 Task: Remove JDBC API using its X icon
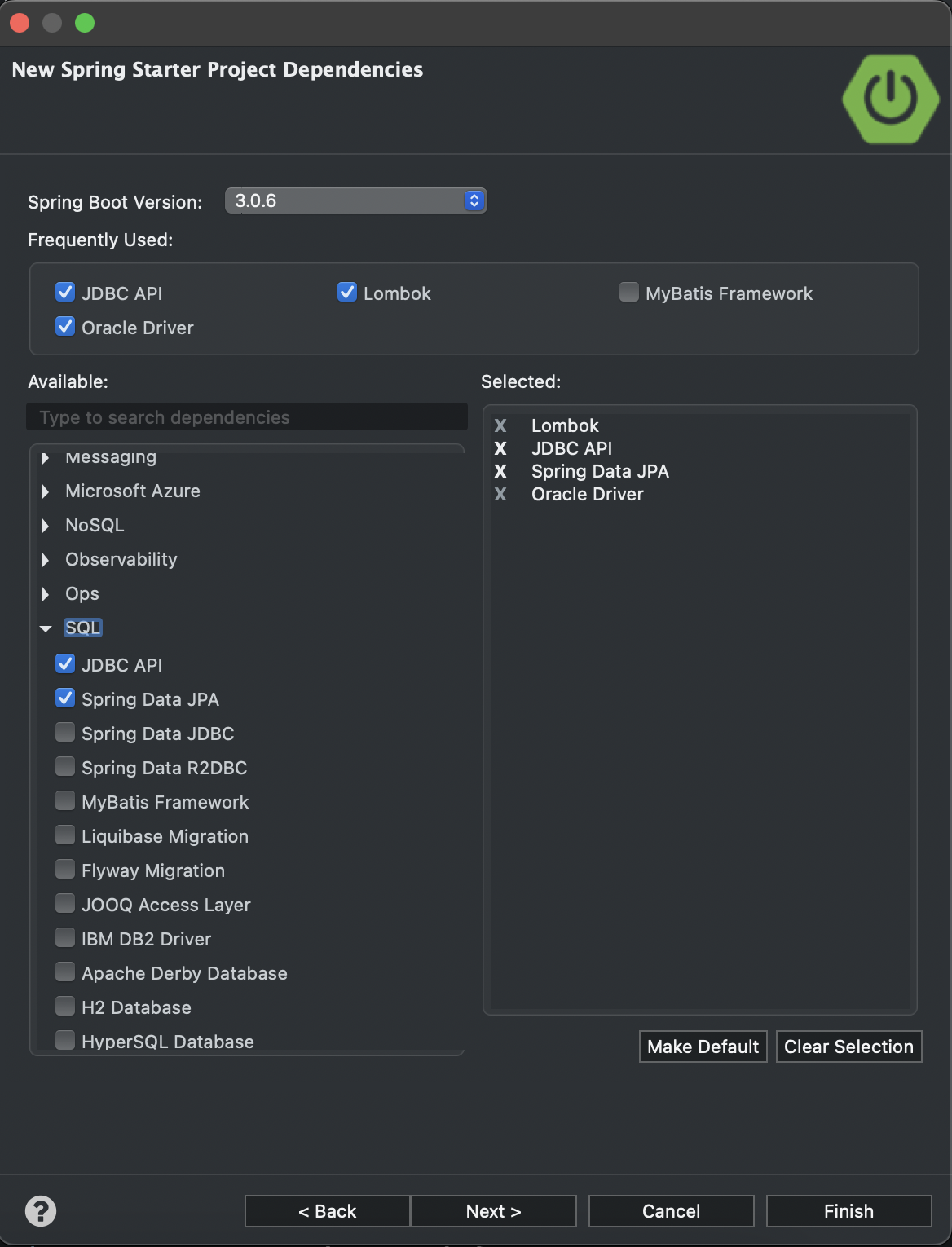[500, 448]
